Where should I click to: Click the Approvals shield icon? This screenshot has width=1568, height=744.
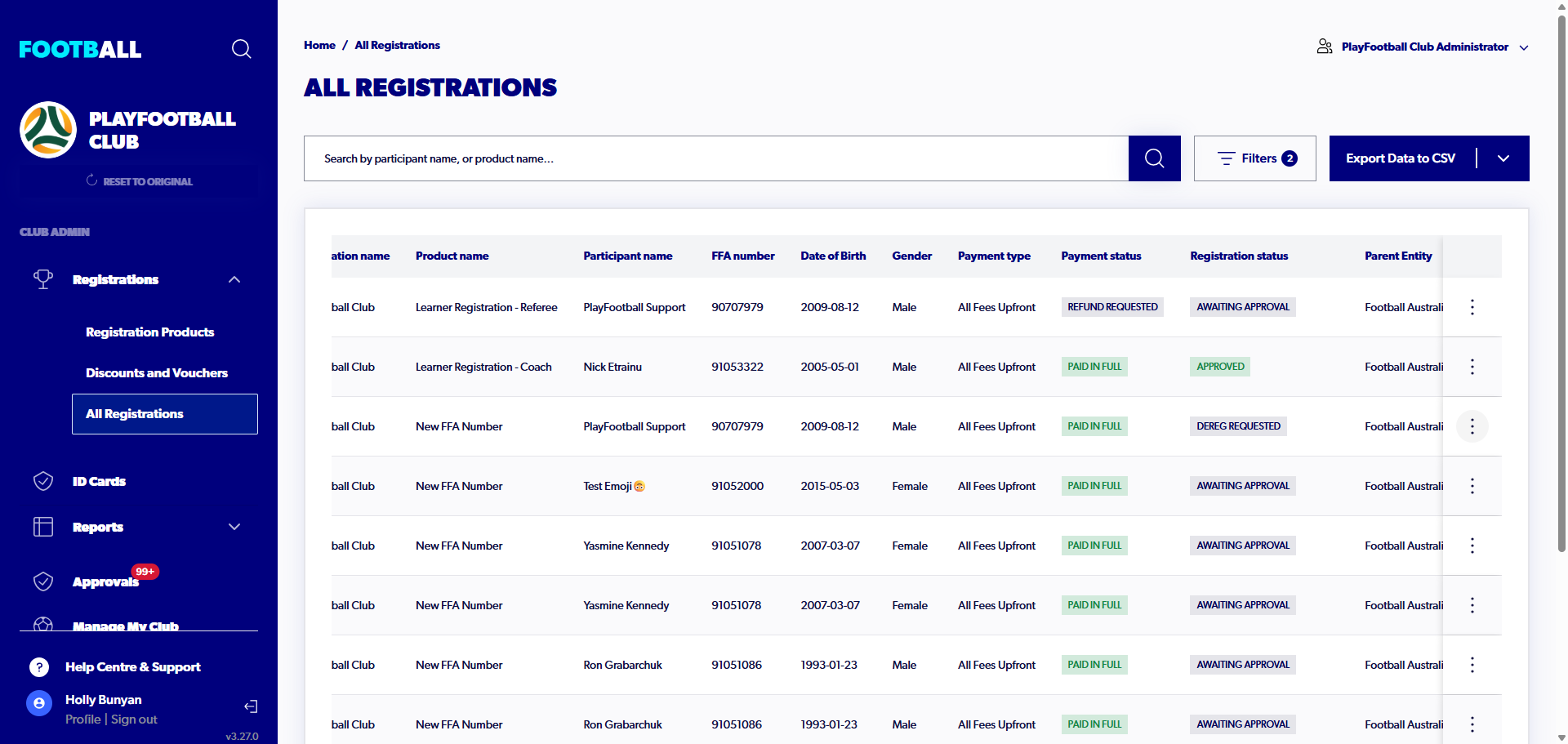[x=43, y=581]
